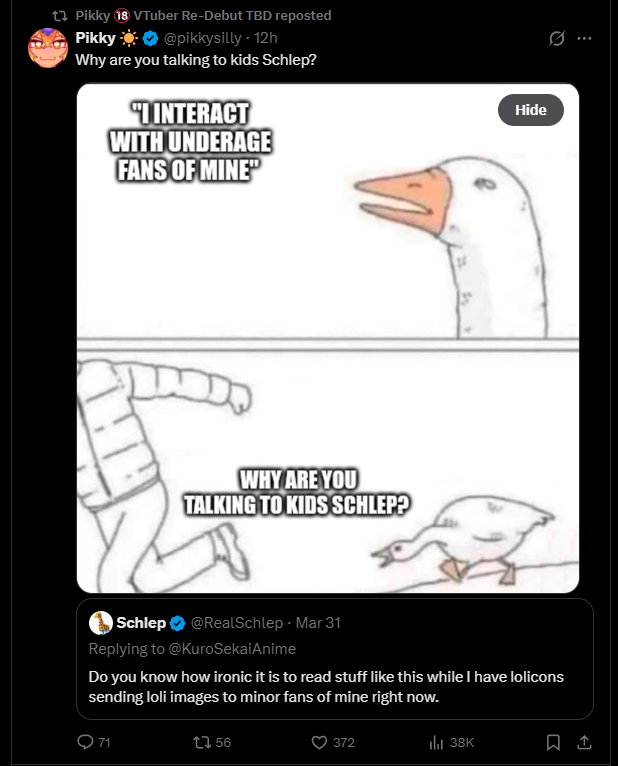Open the quoted Schlep tweet text
The width and height of the screenshot is (618, 766).
click(325, 686)
